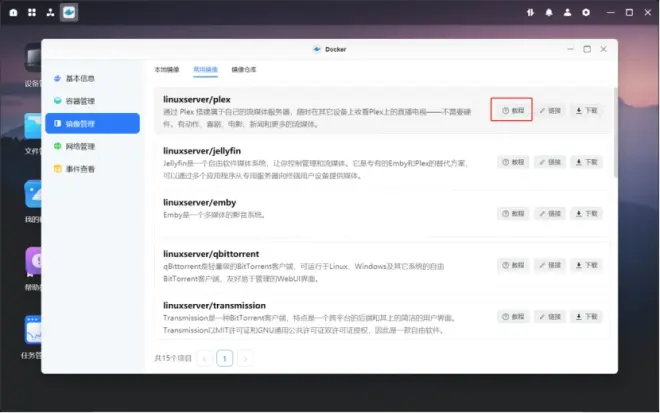Click 下载 download for linuxserver/emby
Image resolution: width=660 pixels, height=413 pixels.
tap(587, 214)
